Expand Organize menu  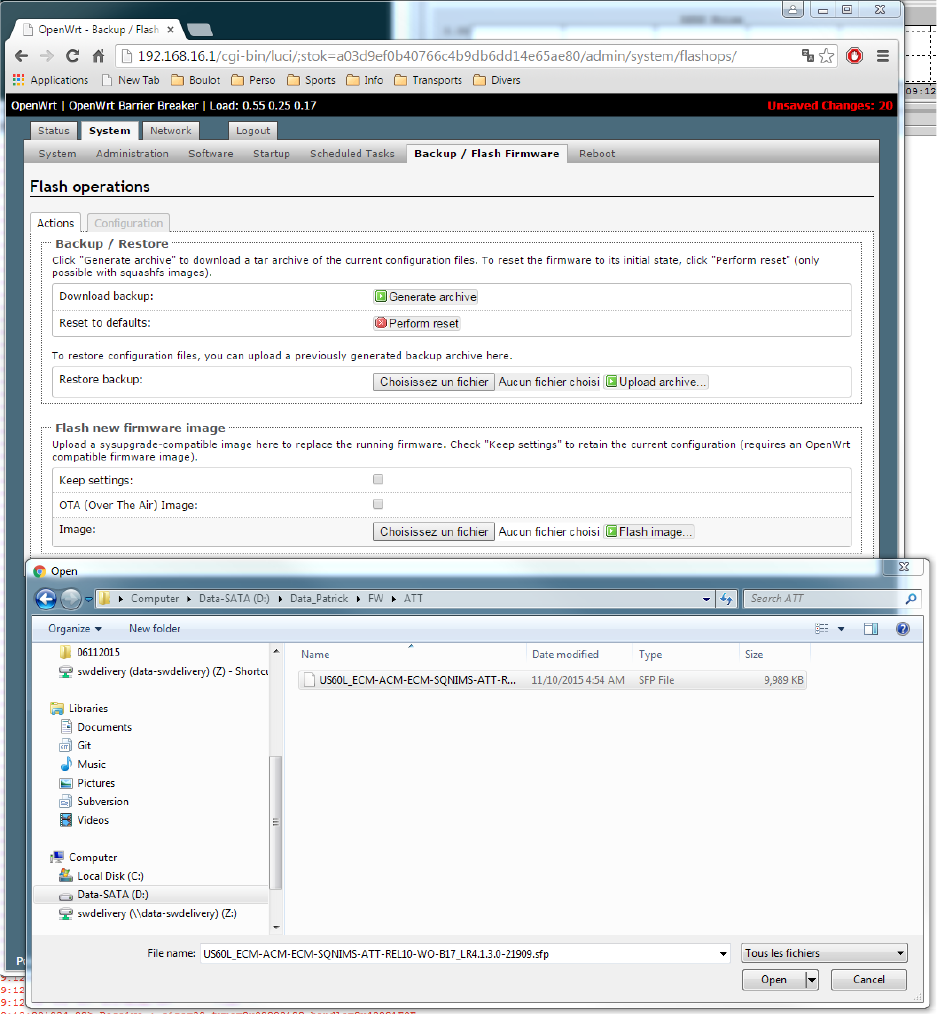pos(75,629)
